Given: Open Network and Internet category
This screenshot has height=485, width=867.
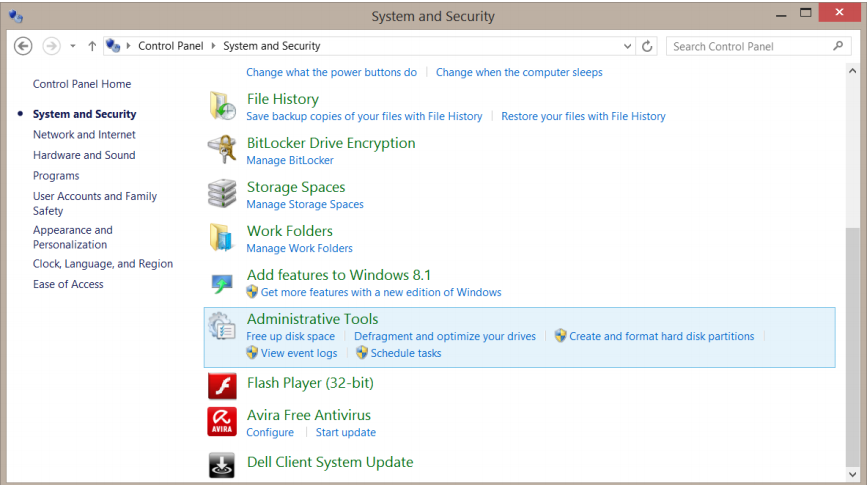Looking at the screenshot, I should (84, 134).
